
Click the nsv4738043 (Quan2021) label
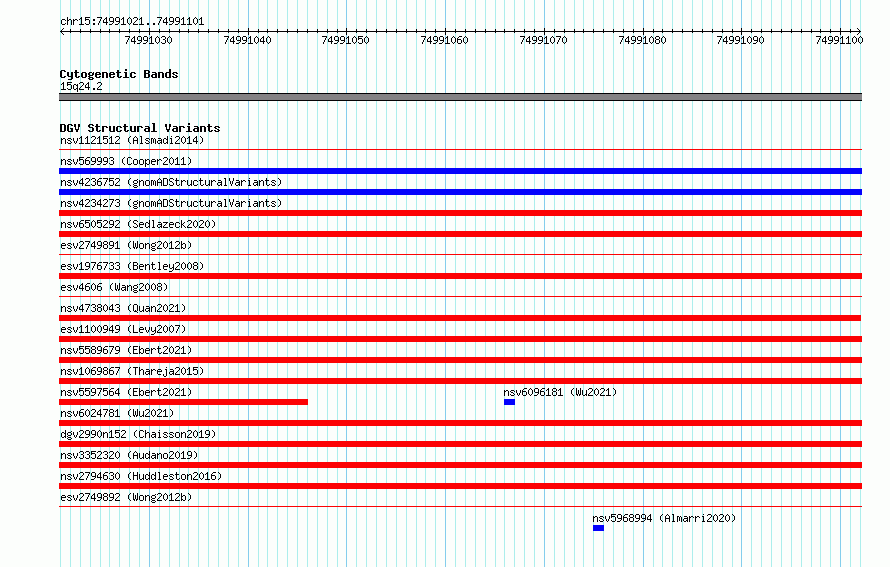(x=123, y=308)
